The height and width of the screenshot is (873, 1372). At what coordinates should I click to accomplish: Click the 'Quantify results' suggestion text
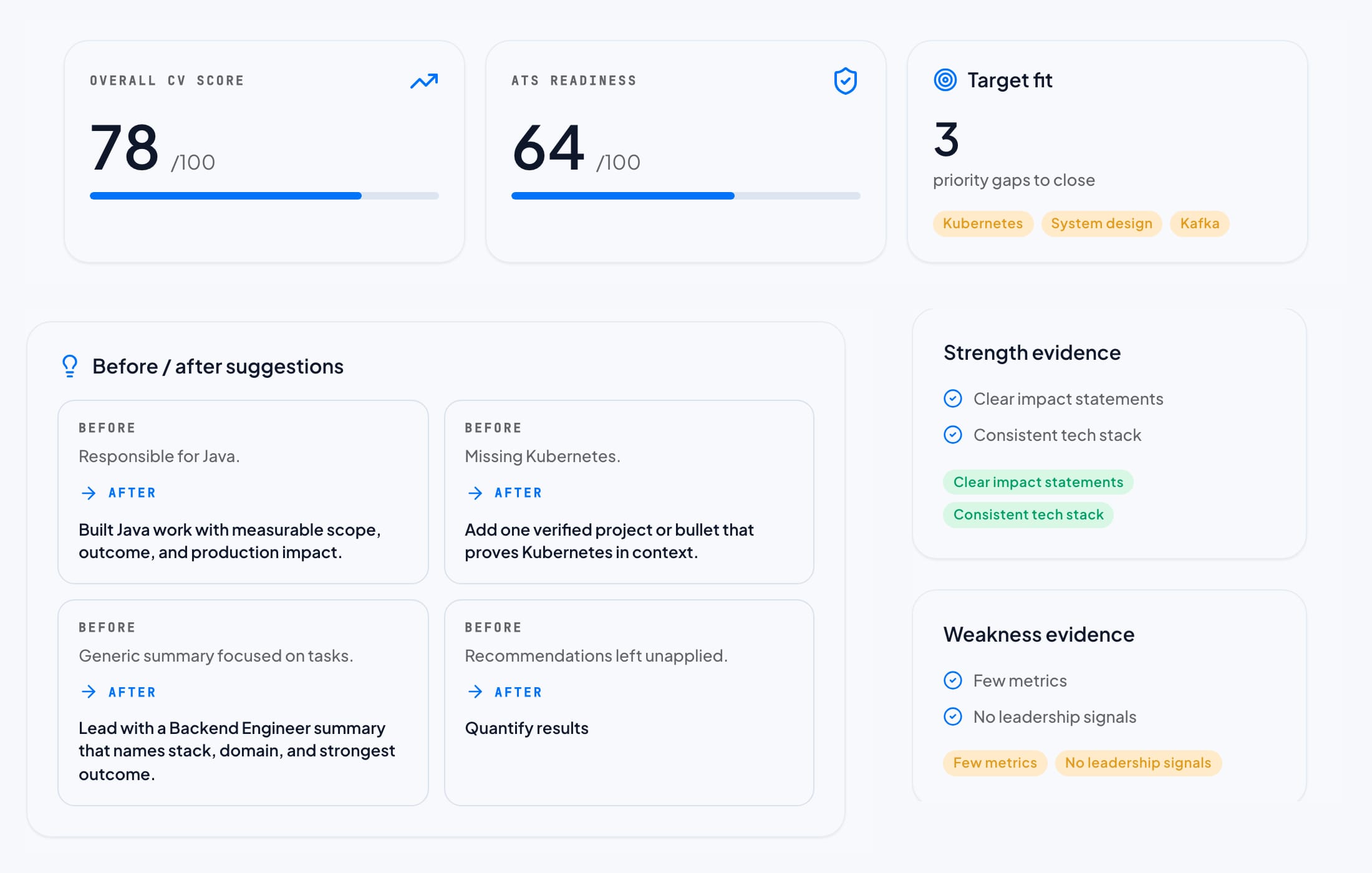click(527, 728)
